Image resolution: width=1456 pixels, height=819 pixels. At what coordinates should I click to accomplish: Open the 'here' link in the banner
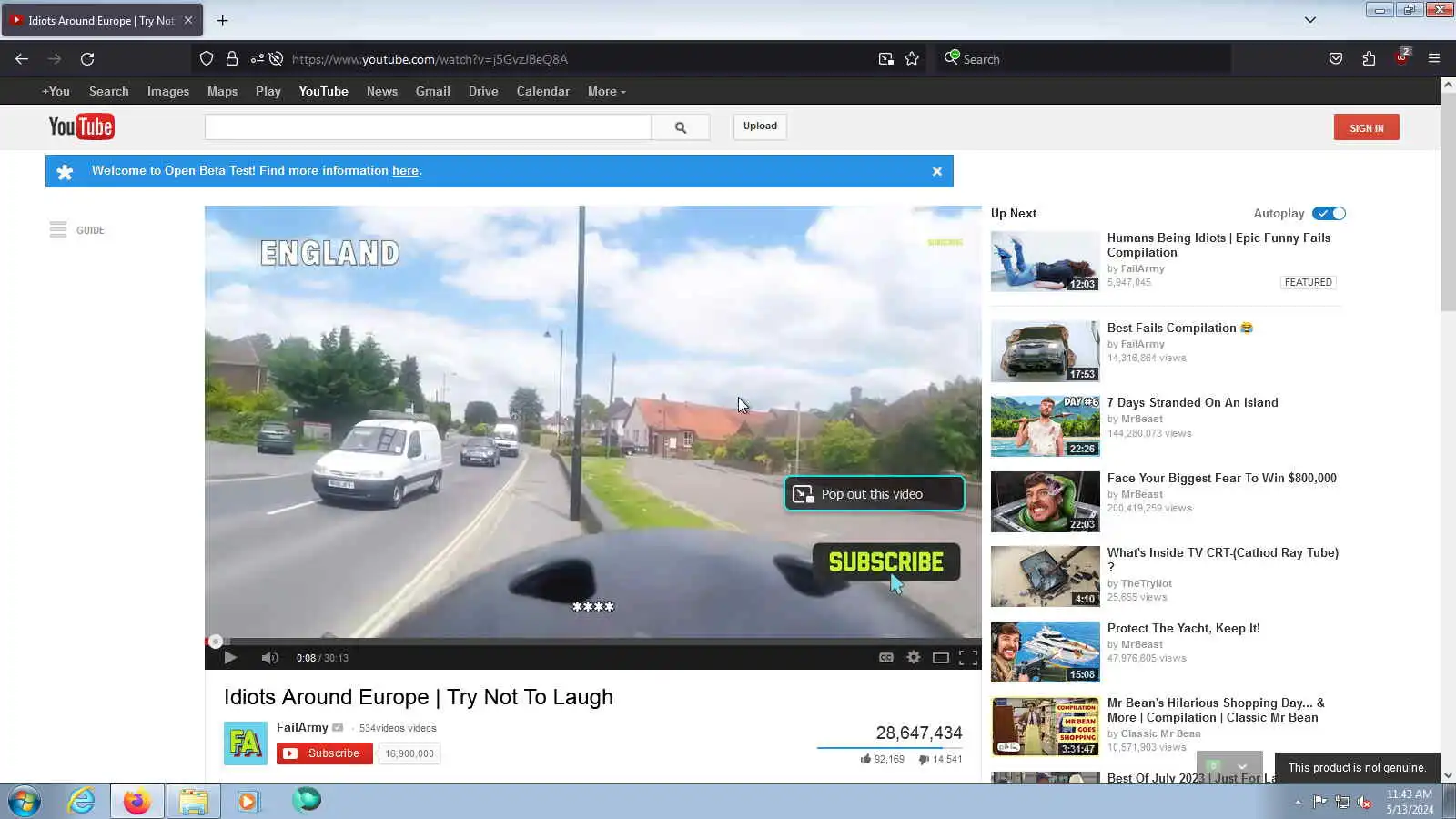[x=405, y=171]
